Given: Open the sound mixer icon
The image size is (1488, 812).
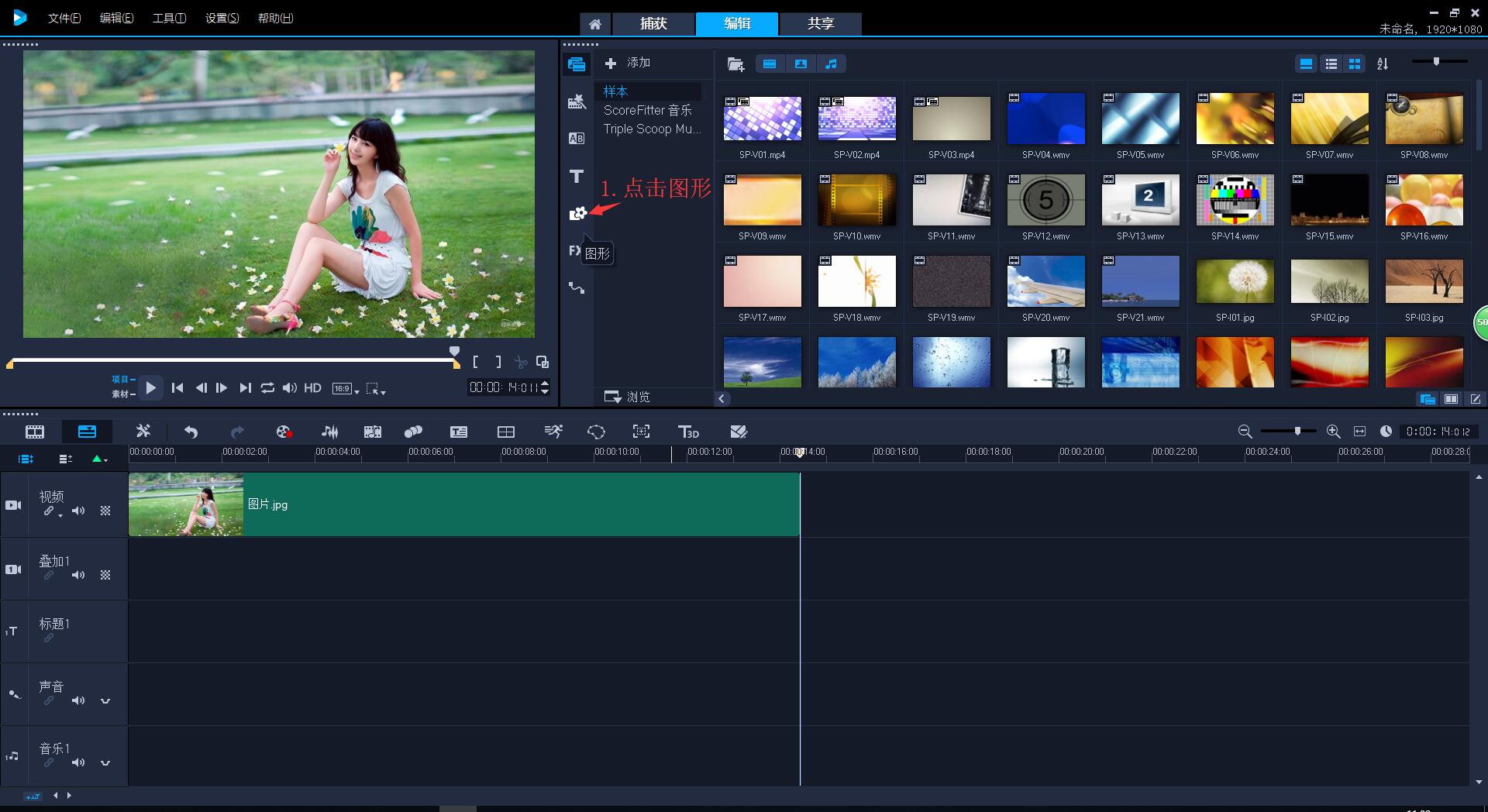Looking at the screenshot, I should coord(329,432).
